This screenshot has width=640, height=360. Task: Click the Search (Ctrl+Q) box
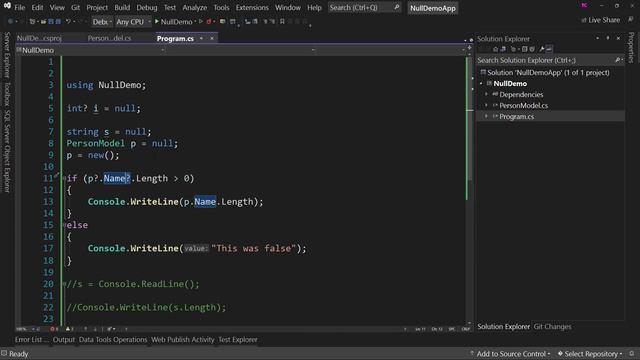[364, 7]
